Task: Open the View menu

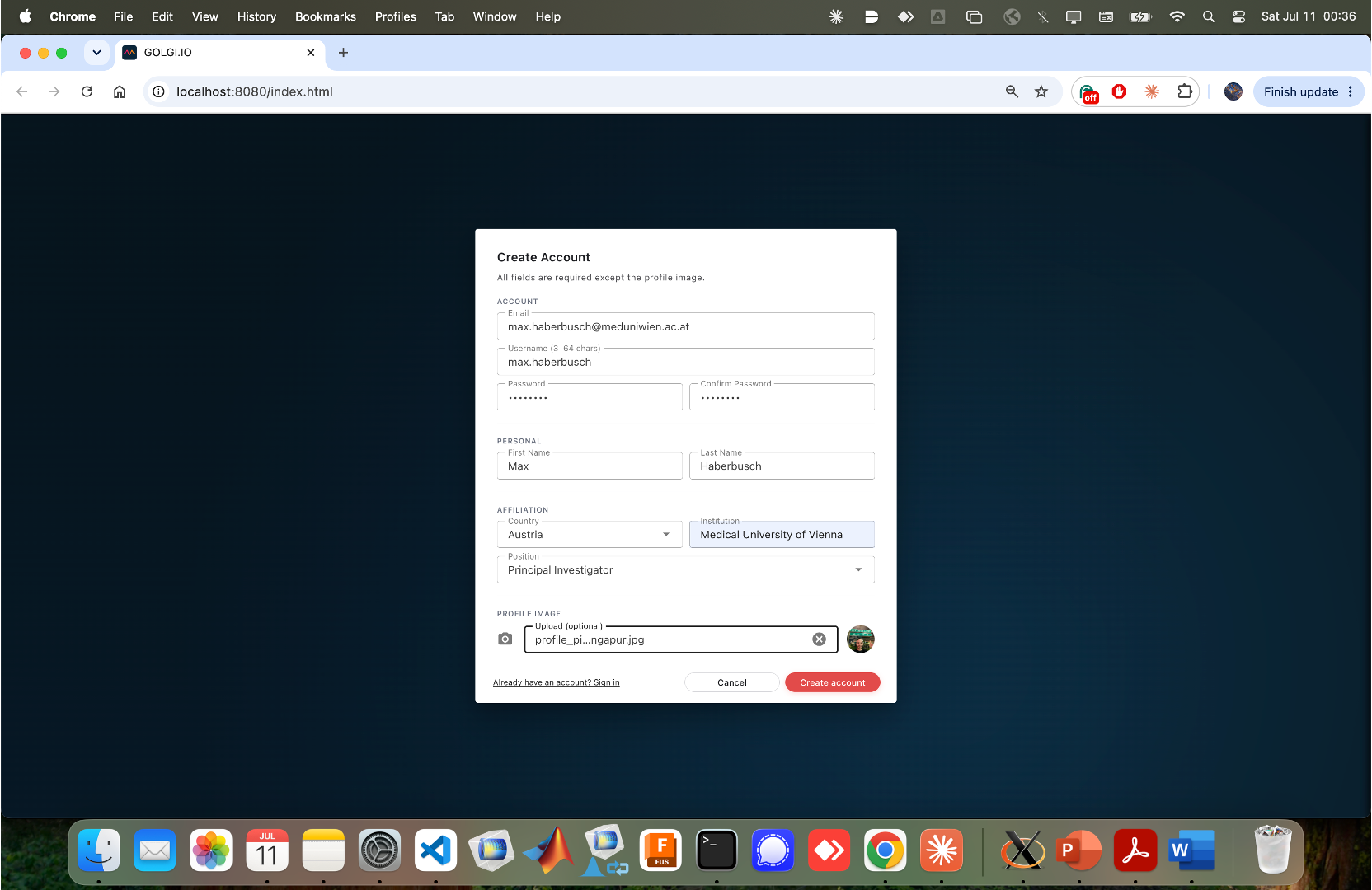Action: coord(205,16)
